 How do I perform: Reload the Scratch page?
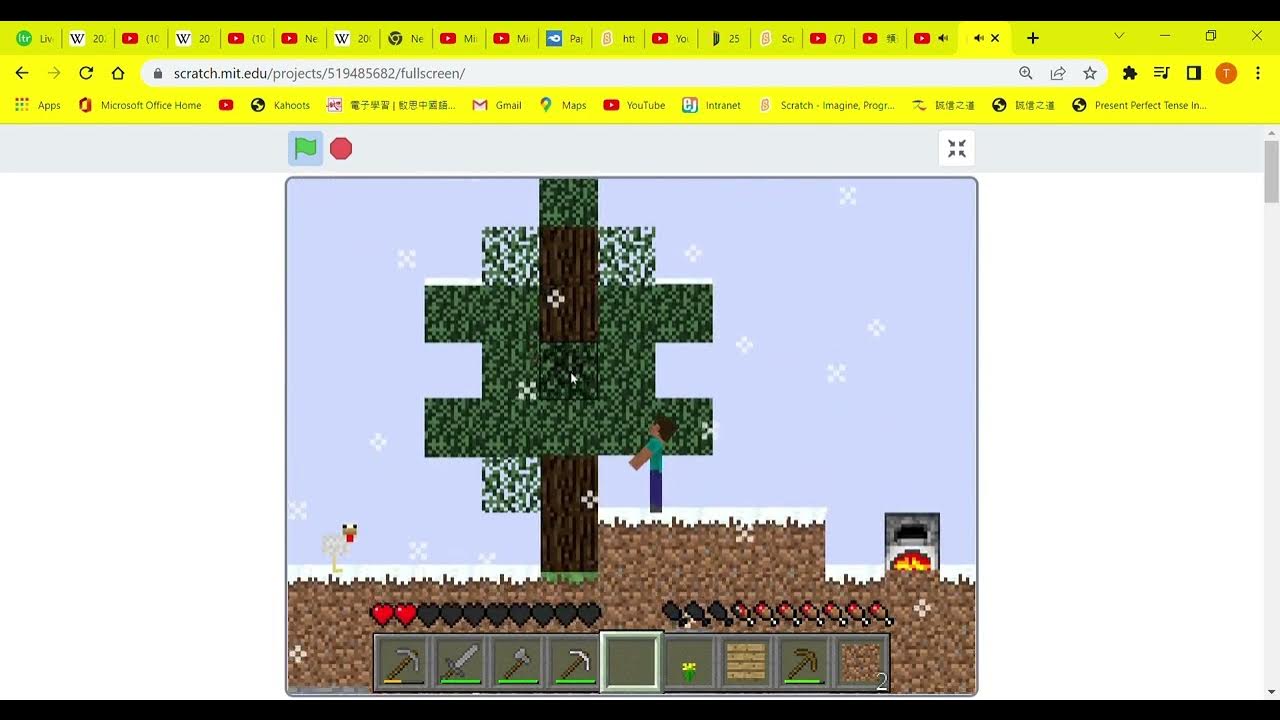click(86, 73)
